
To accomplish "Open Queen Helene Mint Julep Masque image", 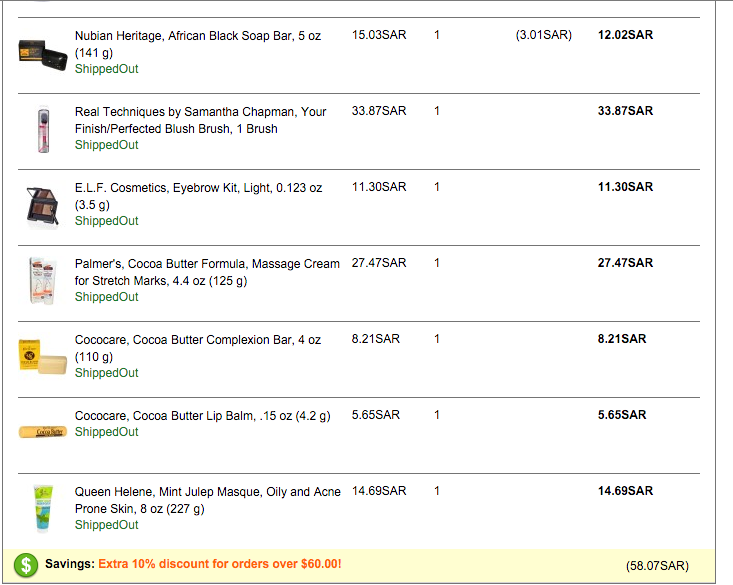I will (42, 507).
